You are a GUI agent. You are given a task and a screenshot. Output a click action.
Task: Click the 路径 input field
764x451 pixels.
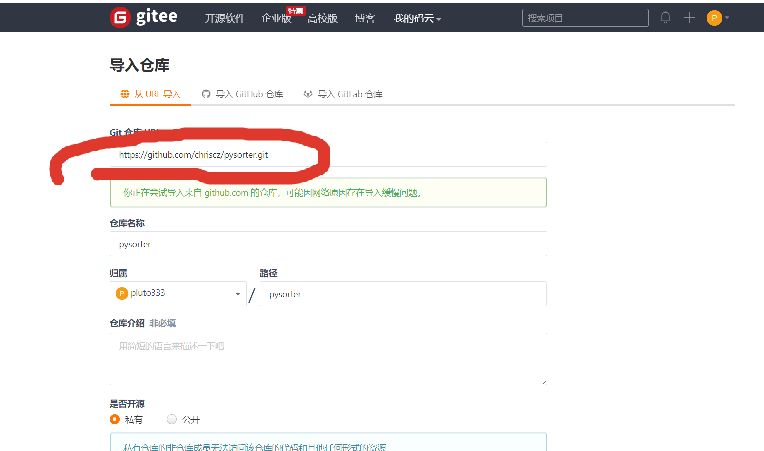(x=403, y=294)
